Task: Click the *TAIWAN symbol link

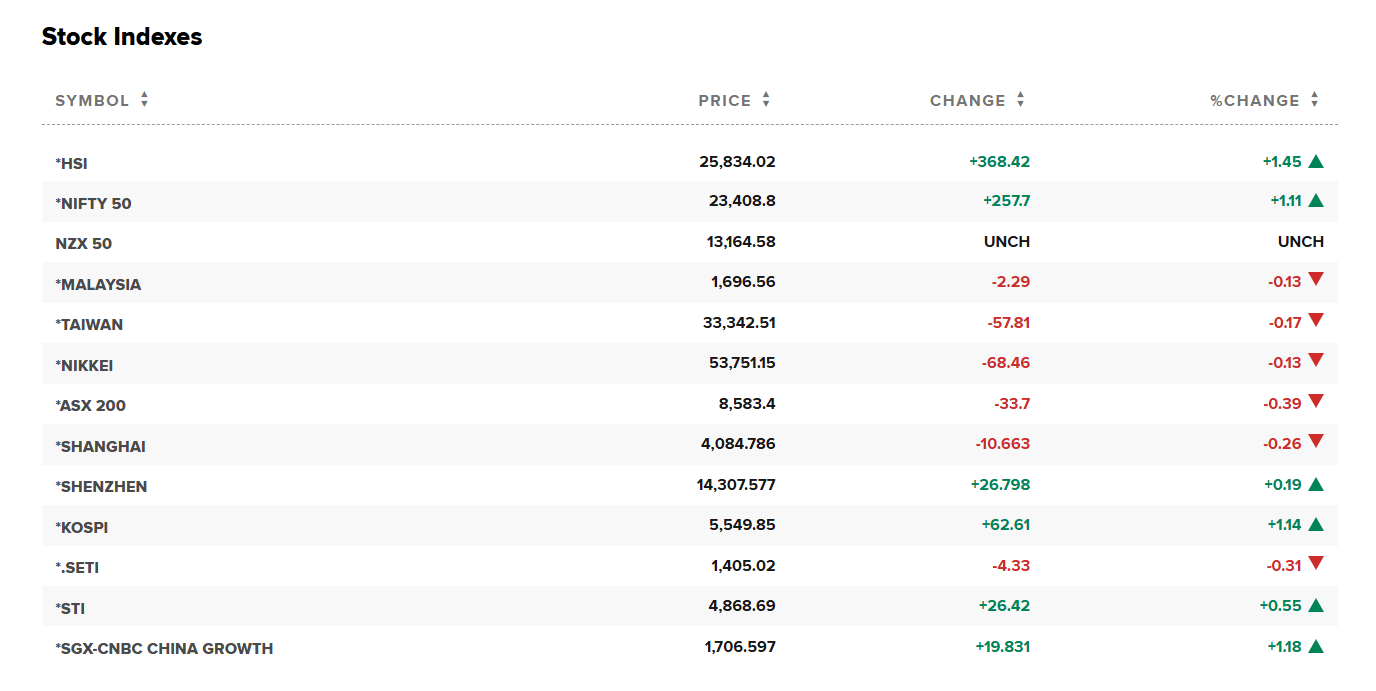Action: 89,325
